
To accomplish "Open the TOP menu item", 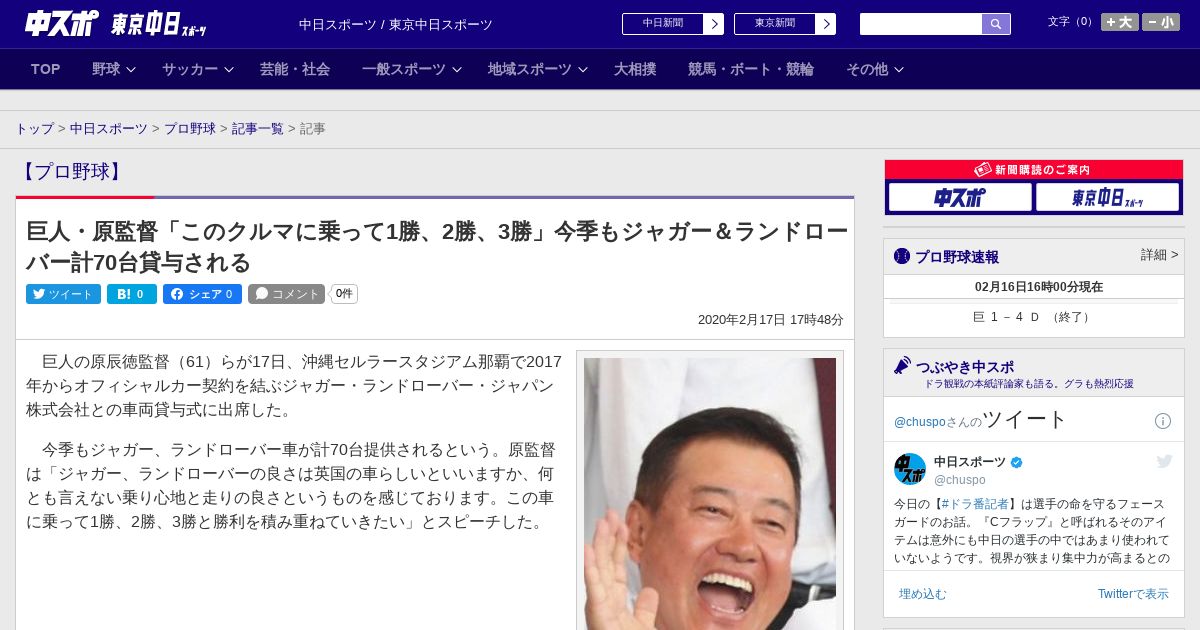I will pos(46,69).
